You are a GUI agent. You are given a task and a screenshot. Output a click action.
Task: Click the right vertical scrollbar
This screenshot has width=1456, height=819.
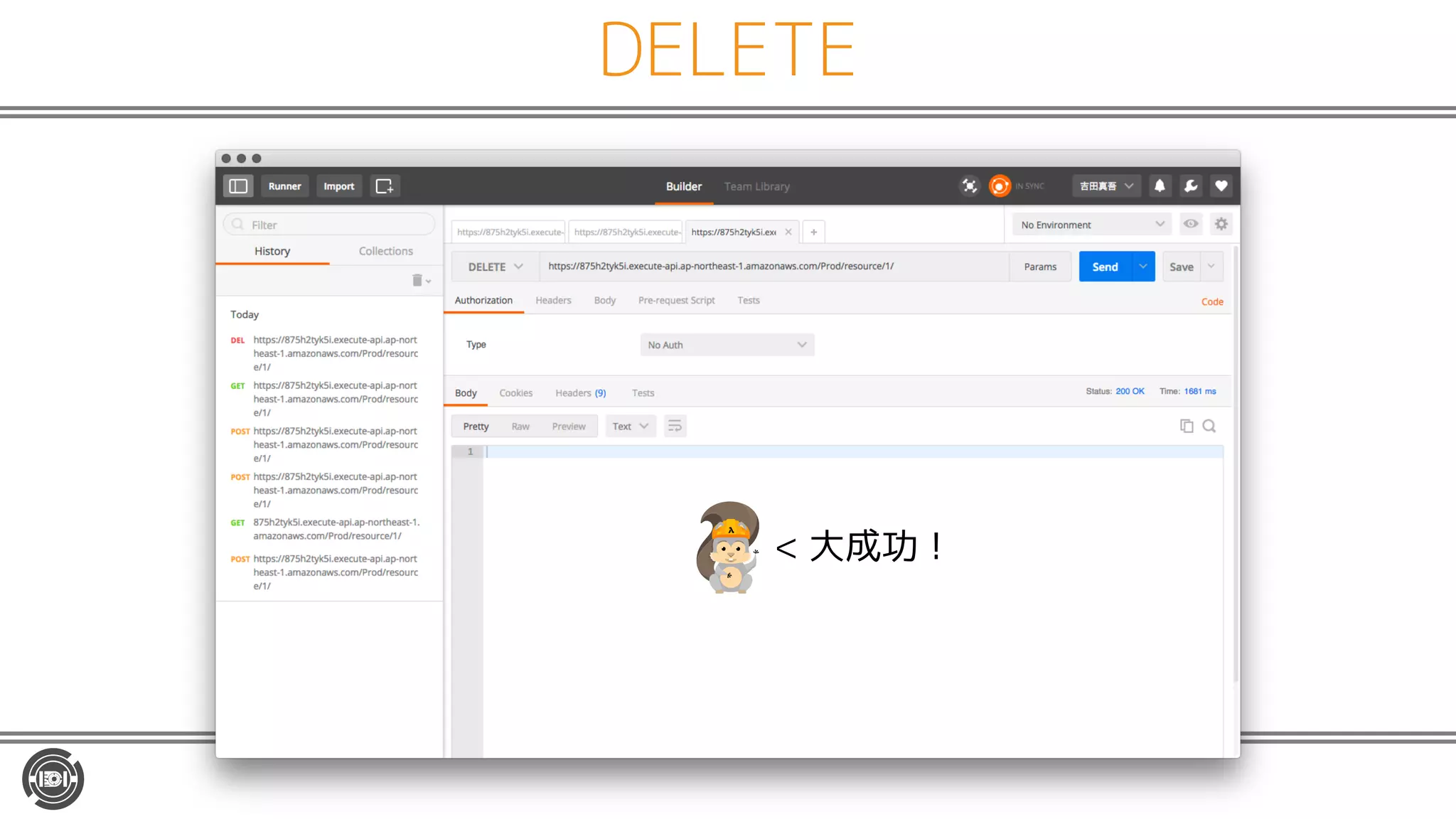point(1236,465)
